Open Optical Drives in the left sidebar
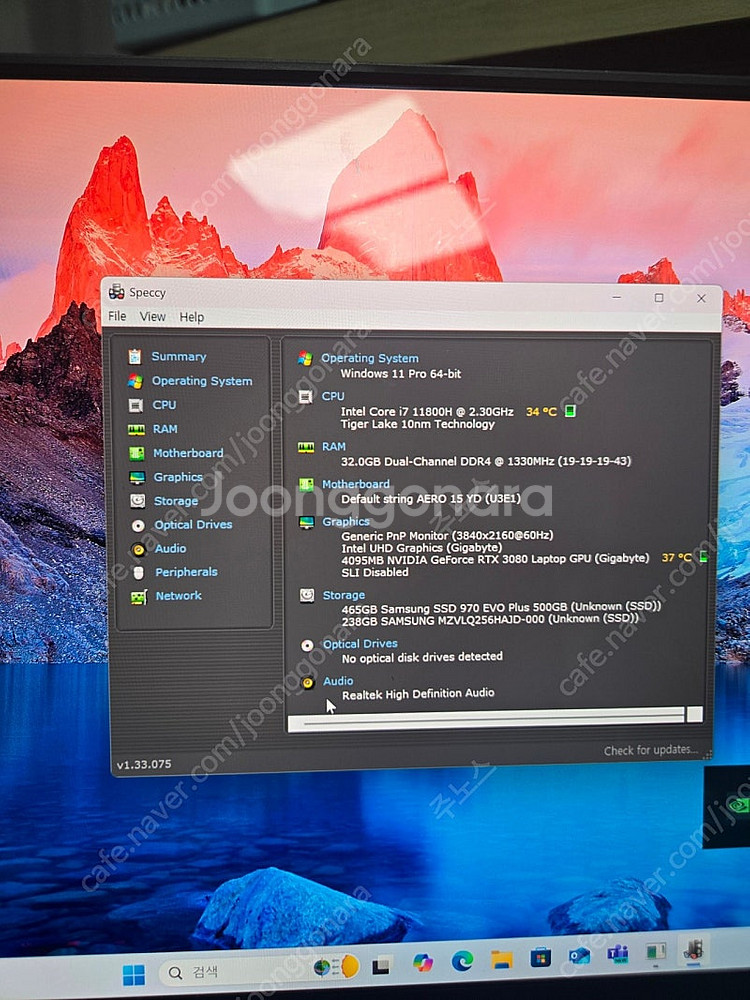 (193, 524)
